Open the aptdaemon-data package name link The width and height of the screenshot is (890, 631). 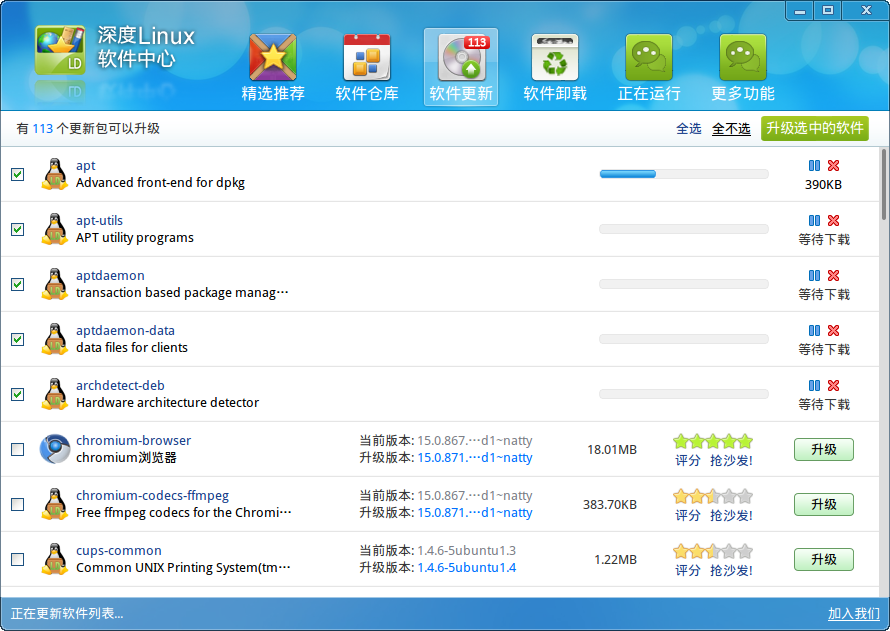click(125, 330)
